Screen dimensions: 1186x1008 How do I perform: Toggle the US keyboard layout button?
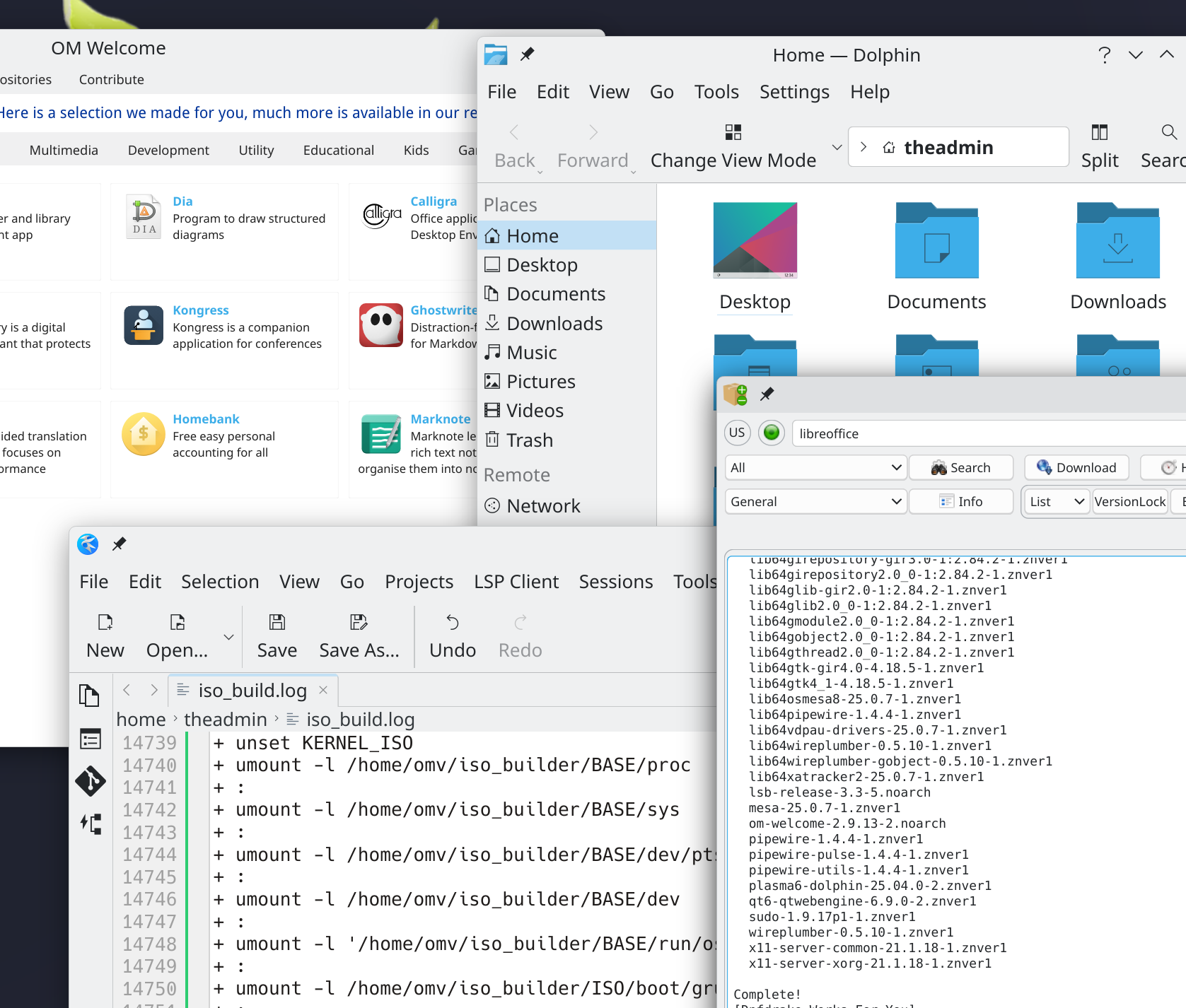click(737, 433)
